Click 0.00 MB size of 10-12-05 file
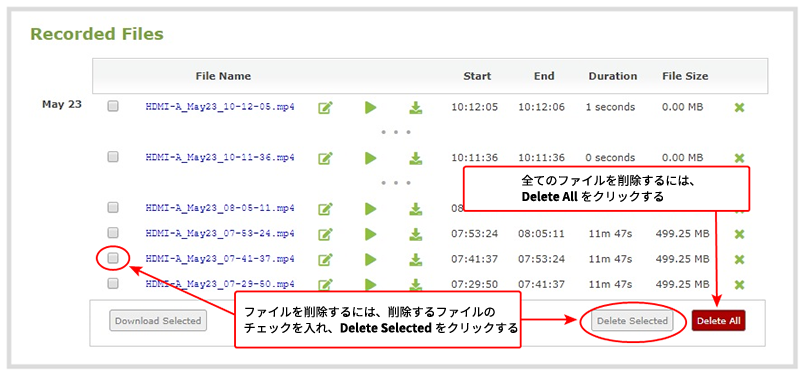The image size is (800, 372). click(683, 107)
